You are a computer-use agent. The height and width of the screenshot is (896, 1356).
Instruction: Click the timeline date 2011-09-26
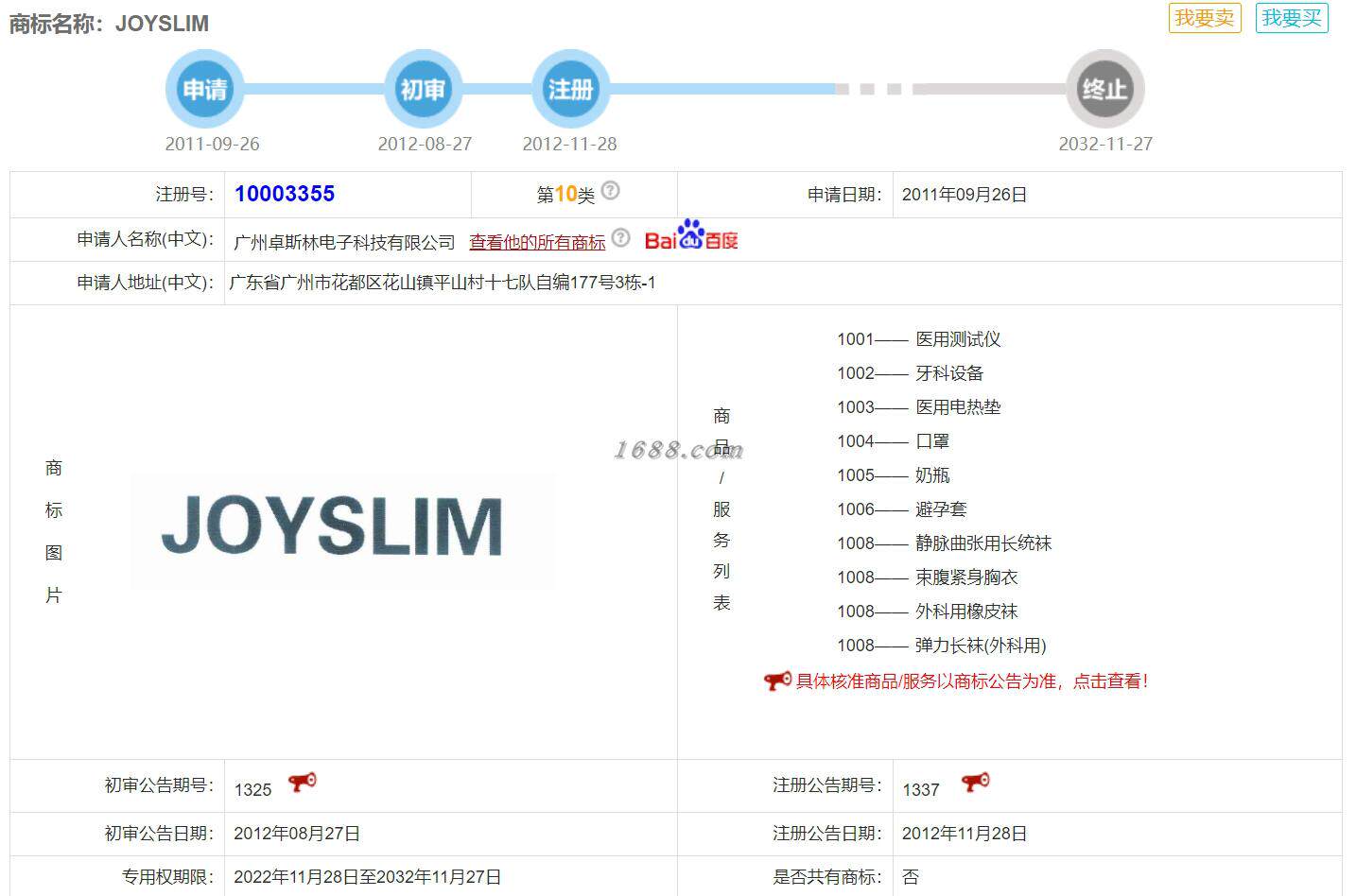(212, 144)
